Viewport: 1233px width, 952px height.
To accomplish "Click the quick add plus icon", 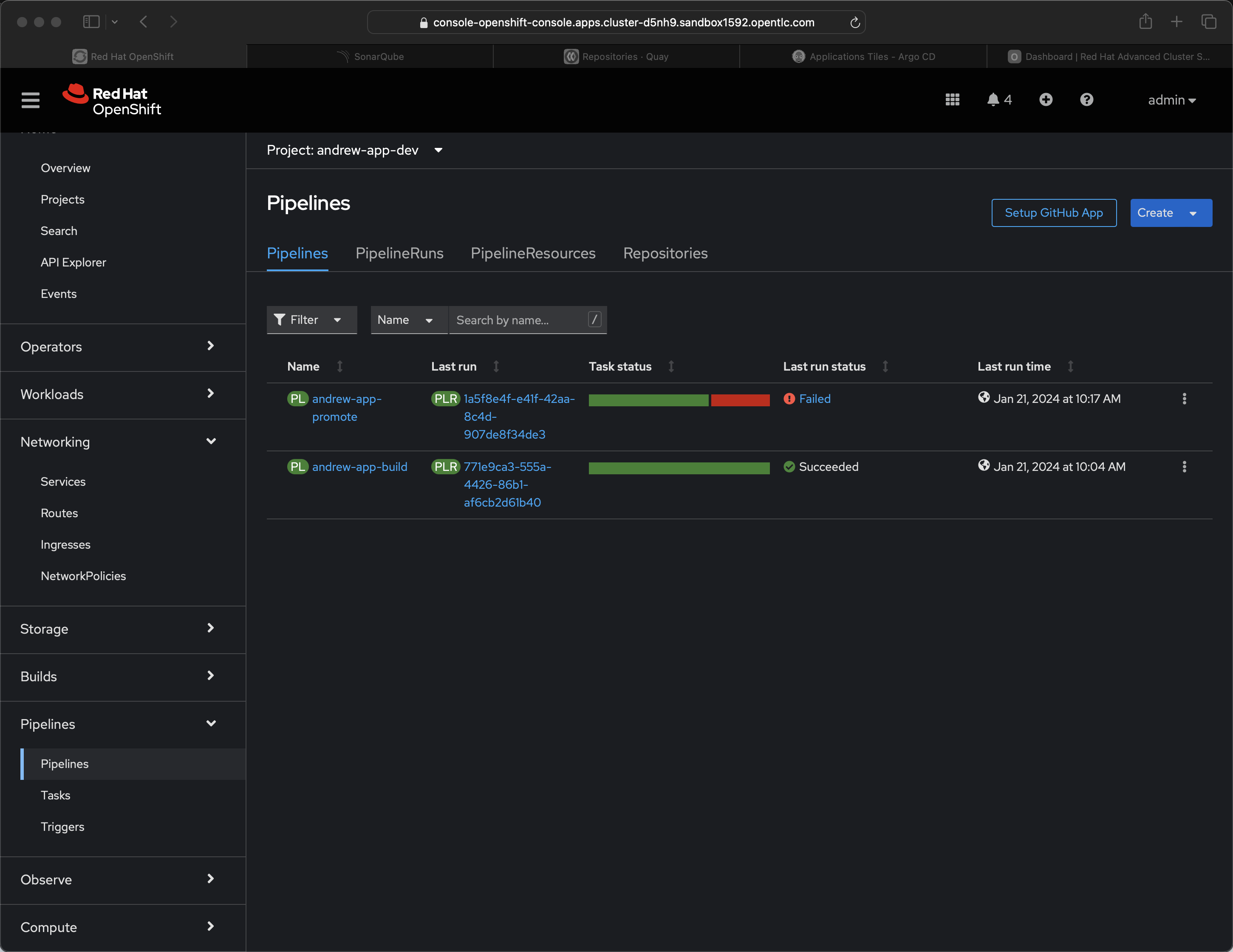I will point(1046,100).
